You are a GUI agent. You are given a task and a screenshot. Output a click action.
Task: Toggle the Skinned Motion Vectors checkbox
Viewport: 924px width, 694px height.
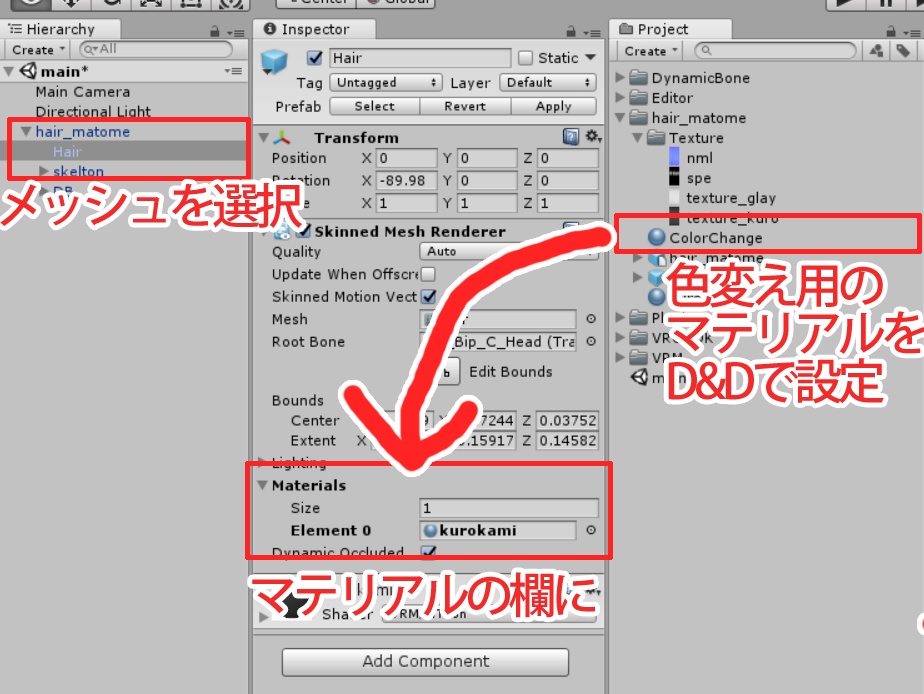426,298
